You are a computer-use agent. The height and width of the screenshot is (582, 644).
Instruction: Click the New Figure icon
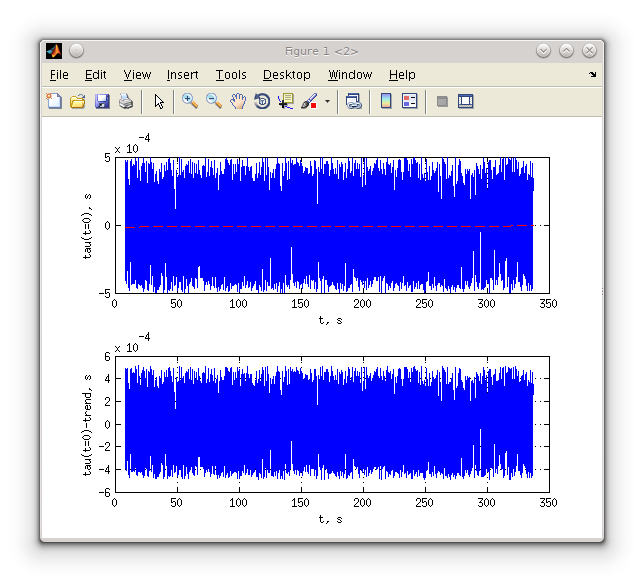click(x=54, y=101)
